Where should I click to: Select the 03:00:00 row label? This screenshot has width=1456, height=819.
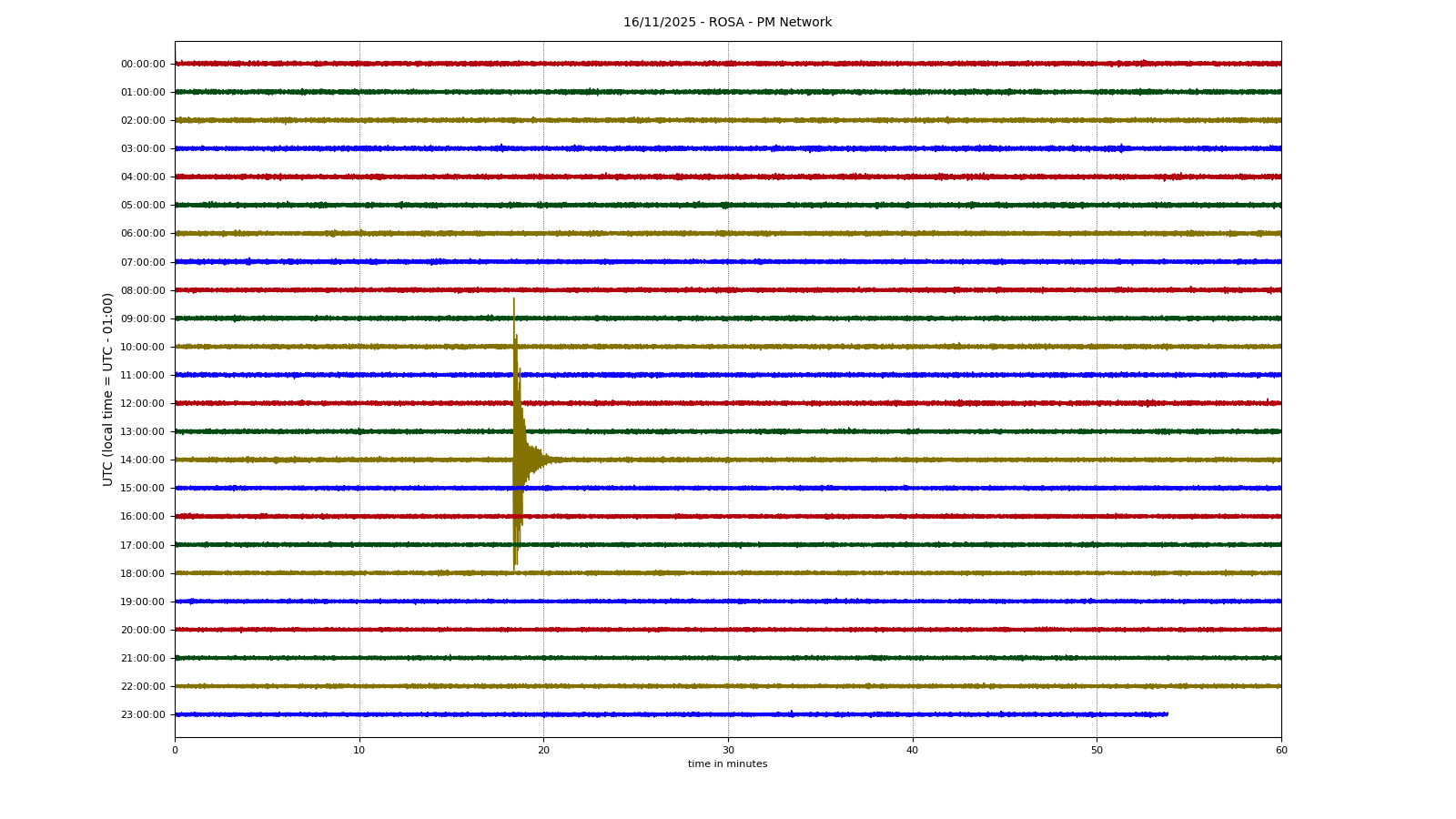pos(143,149)
